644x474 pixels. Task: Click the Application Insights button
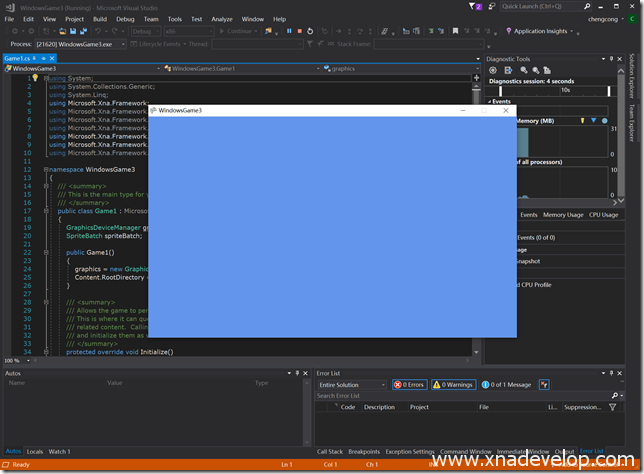point(542,31)
